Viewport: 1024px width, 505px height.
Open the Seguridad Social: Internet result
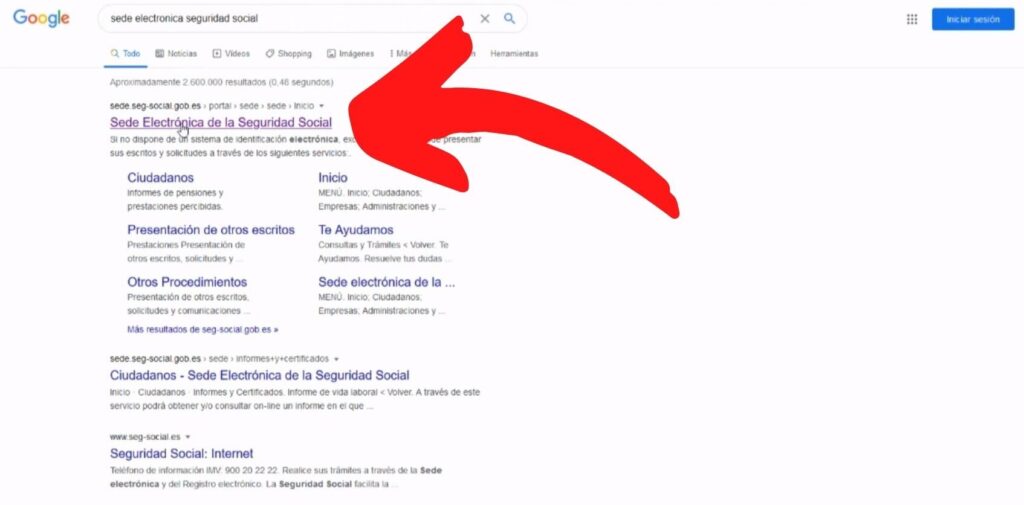point(182,453)
